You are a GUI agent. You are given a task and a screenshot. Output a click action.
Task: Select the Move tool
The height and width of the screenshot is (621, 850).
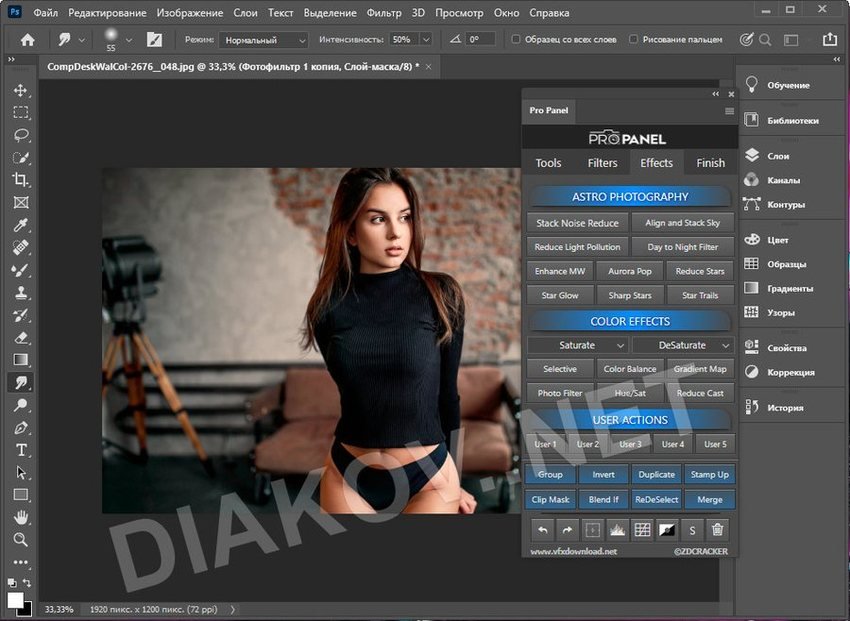point(21,90)
